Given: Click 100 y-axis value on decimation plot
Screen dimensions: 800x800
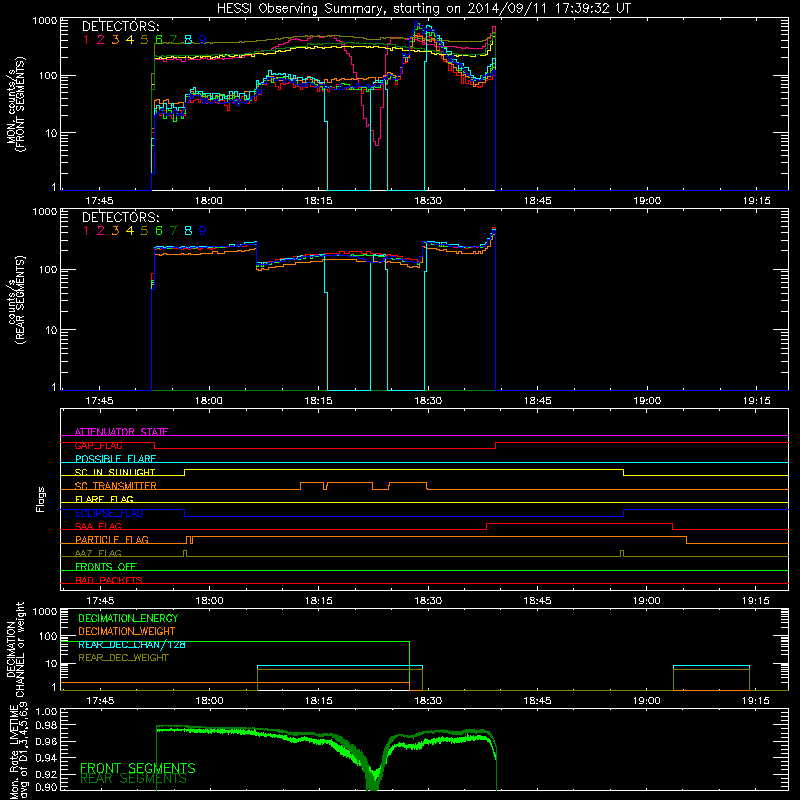Looking at the screenshot, I should point(48,636).
